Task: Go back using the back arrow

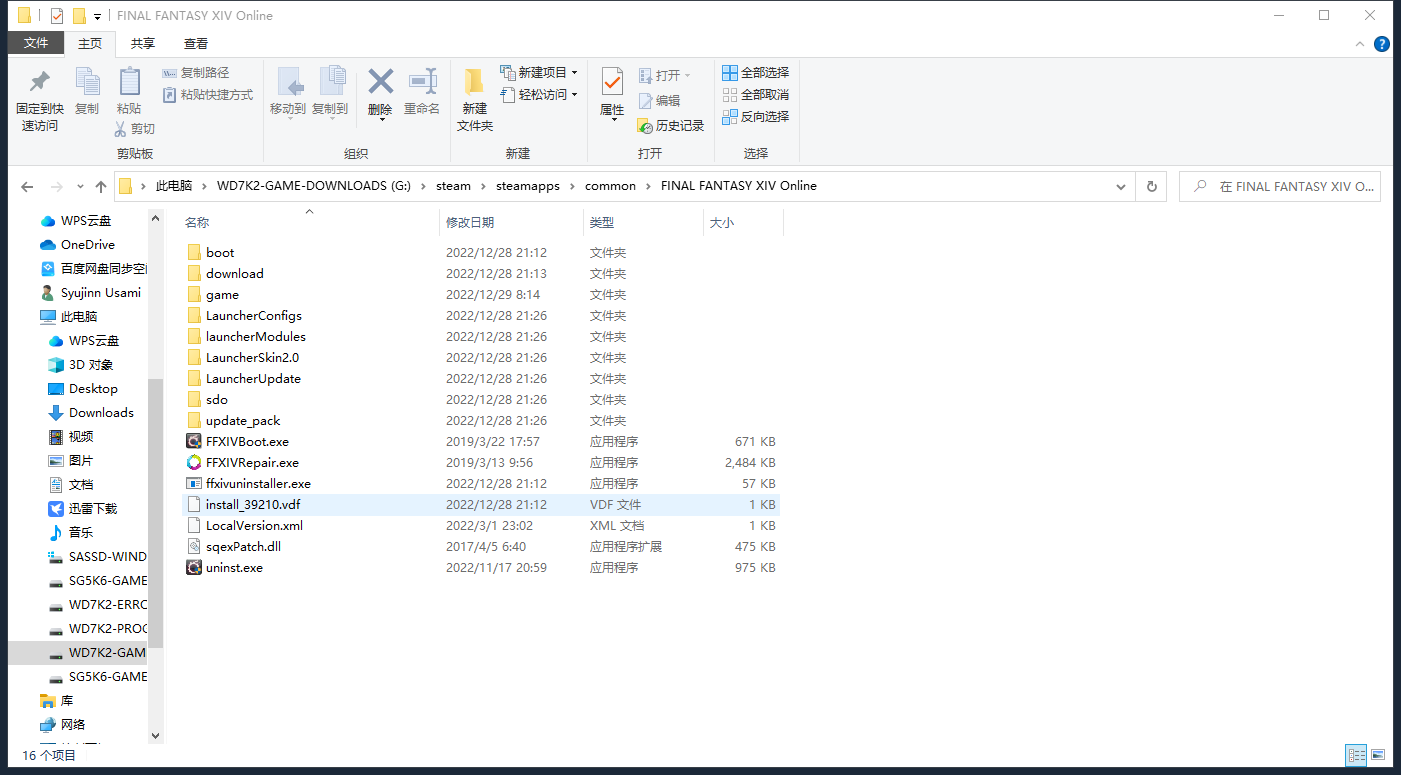Action: click(27, 186)
